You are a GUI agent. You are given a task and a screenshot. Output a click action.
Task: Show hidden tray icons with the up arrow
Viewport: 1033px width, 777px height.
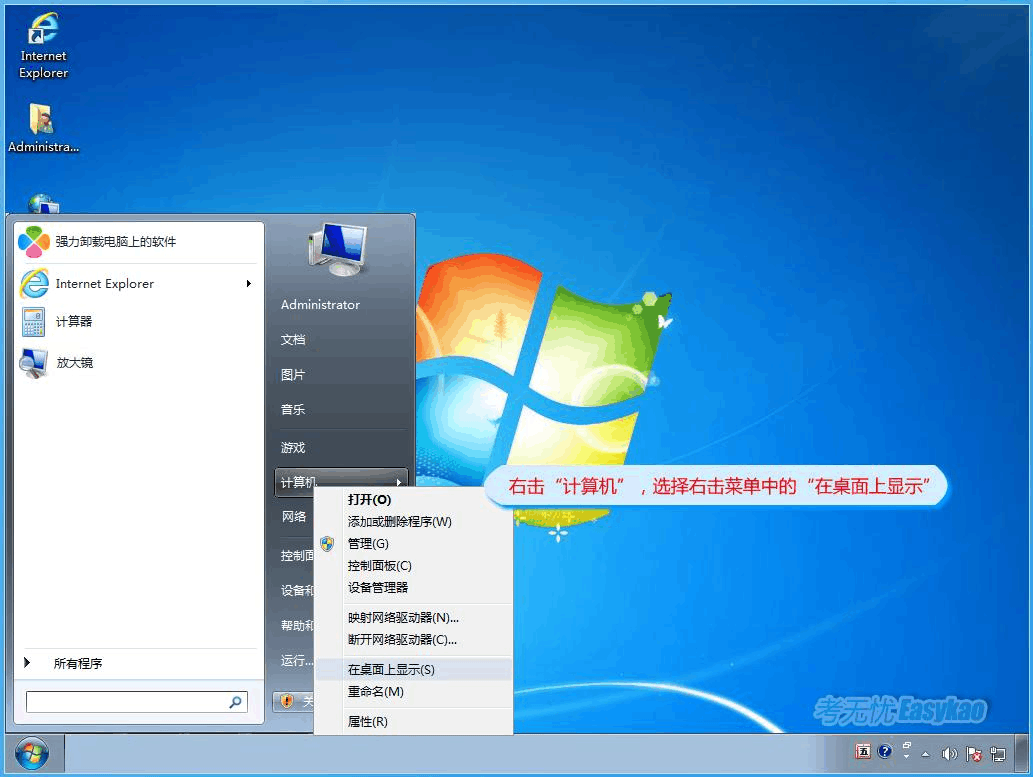(925, 753)
